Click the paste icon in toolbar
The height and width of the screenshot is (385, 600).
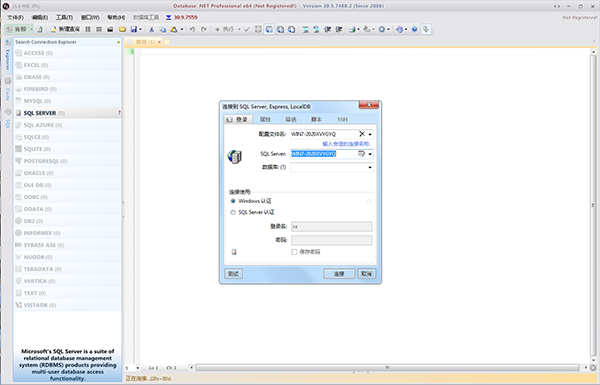point(174,29)
